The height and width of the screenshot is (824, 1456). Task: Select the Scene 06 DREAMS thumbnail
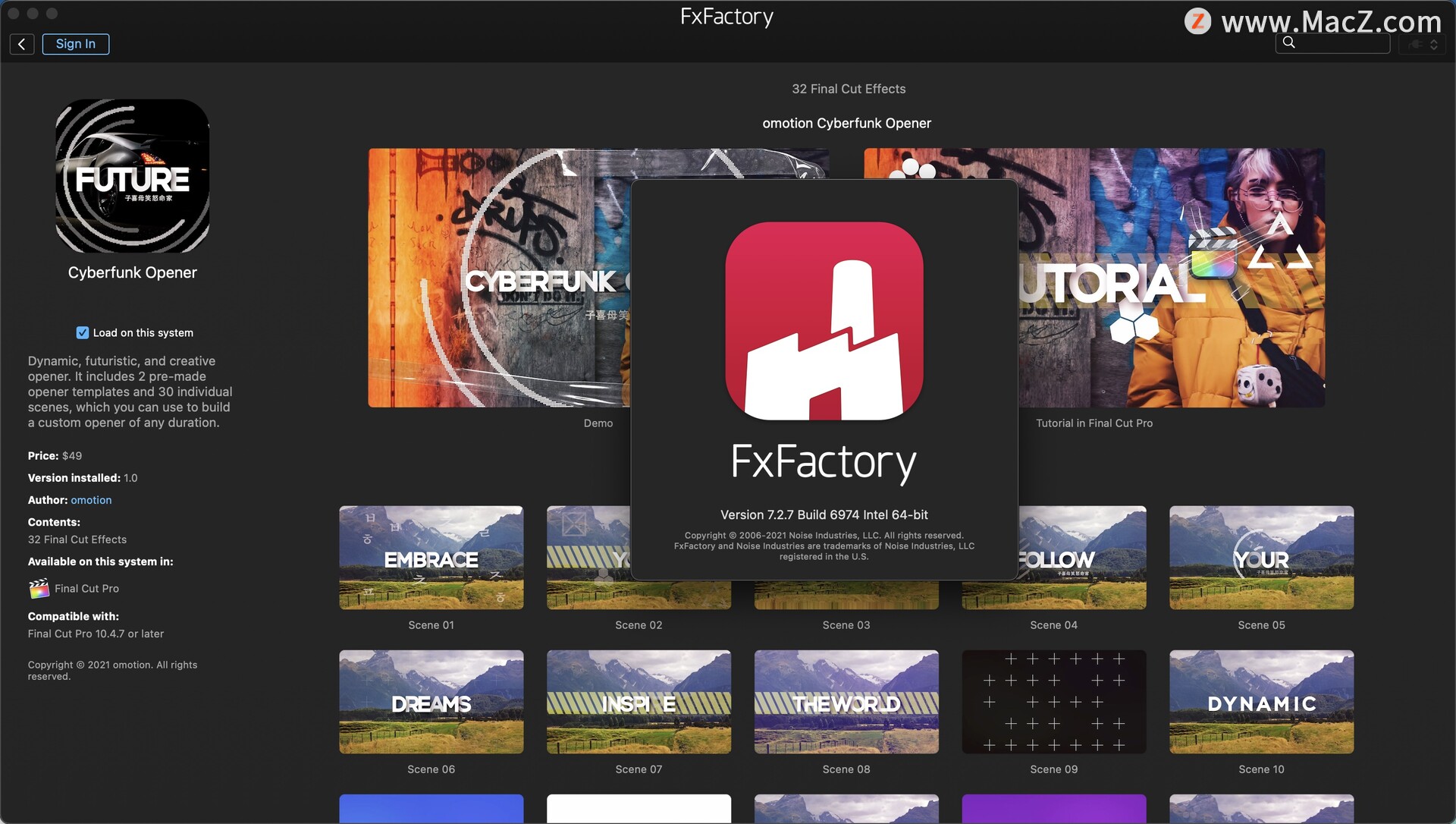[431, 702]
